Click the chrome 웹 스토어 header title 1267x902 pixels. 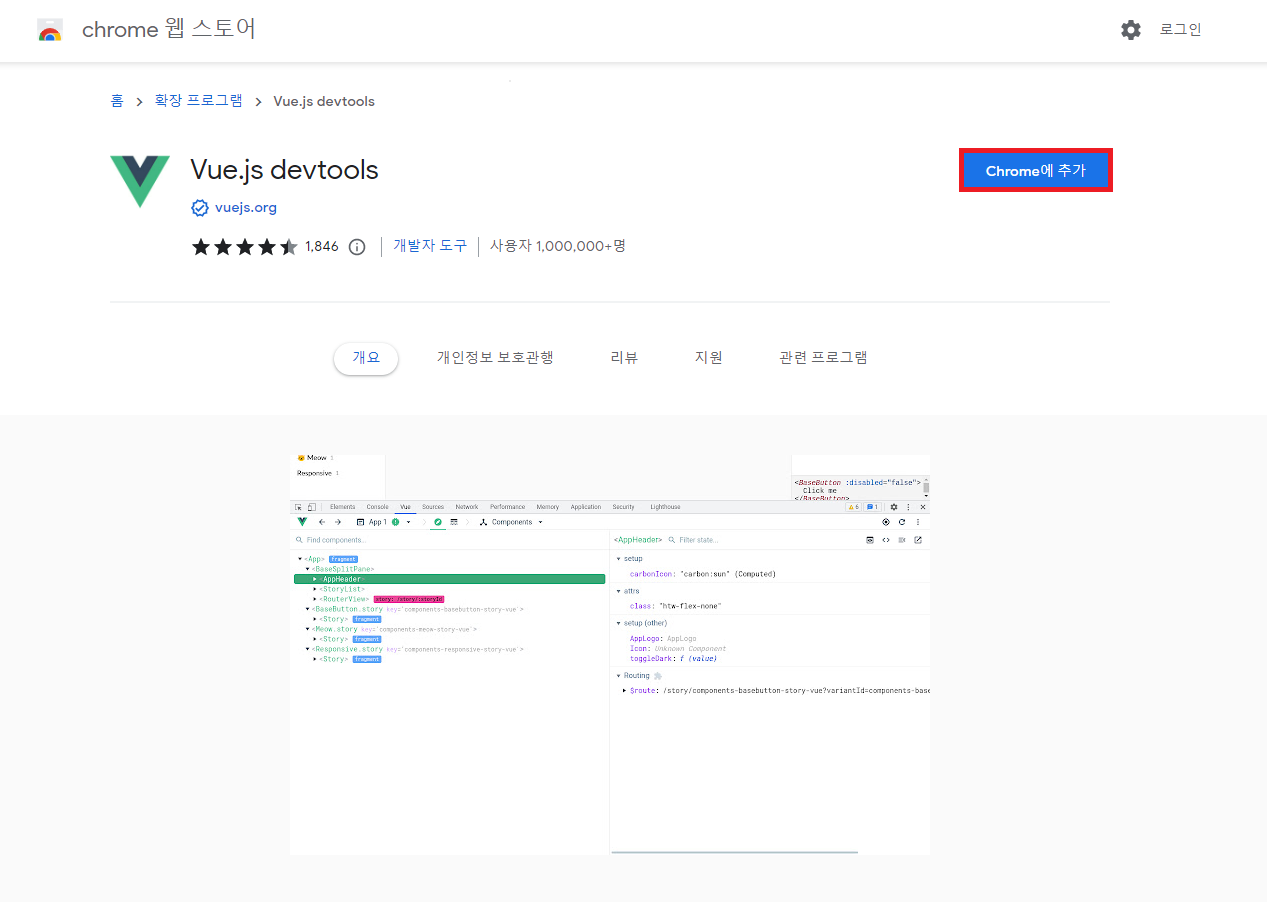(x=169, y=29)
